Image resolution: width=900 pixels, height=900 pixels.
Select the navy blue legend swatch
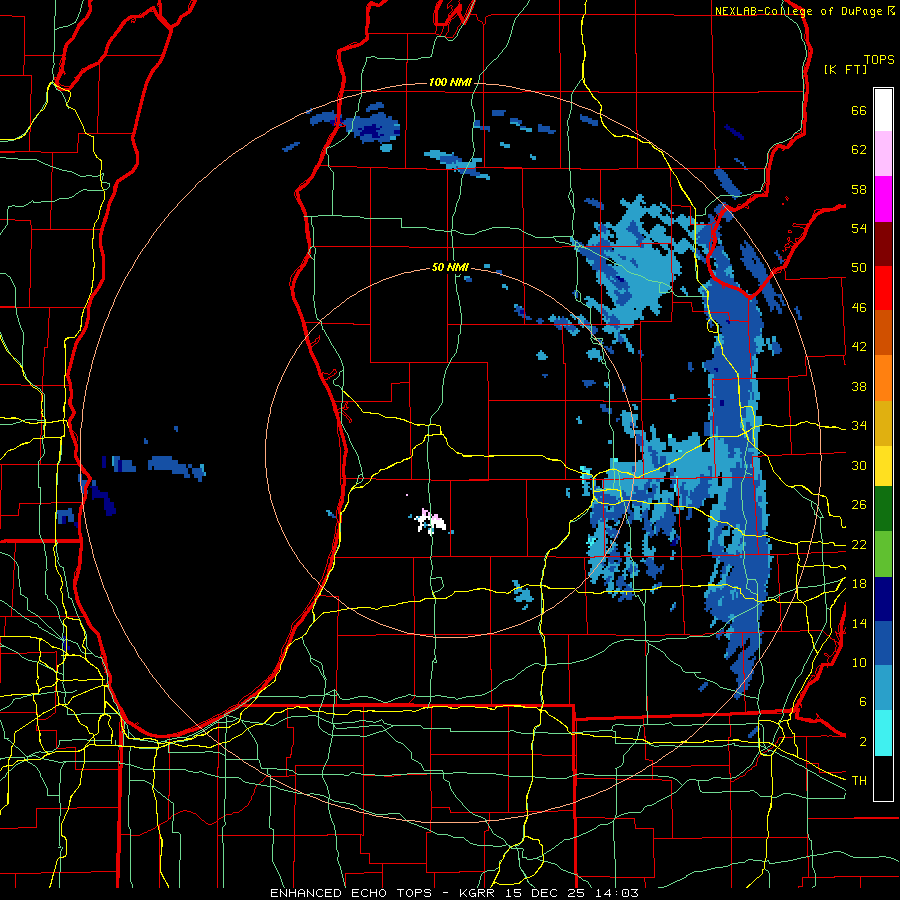(x=883, y=599)
